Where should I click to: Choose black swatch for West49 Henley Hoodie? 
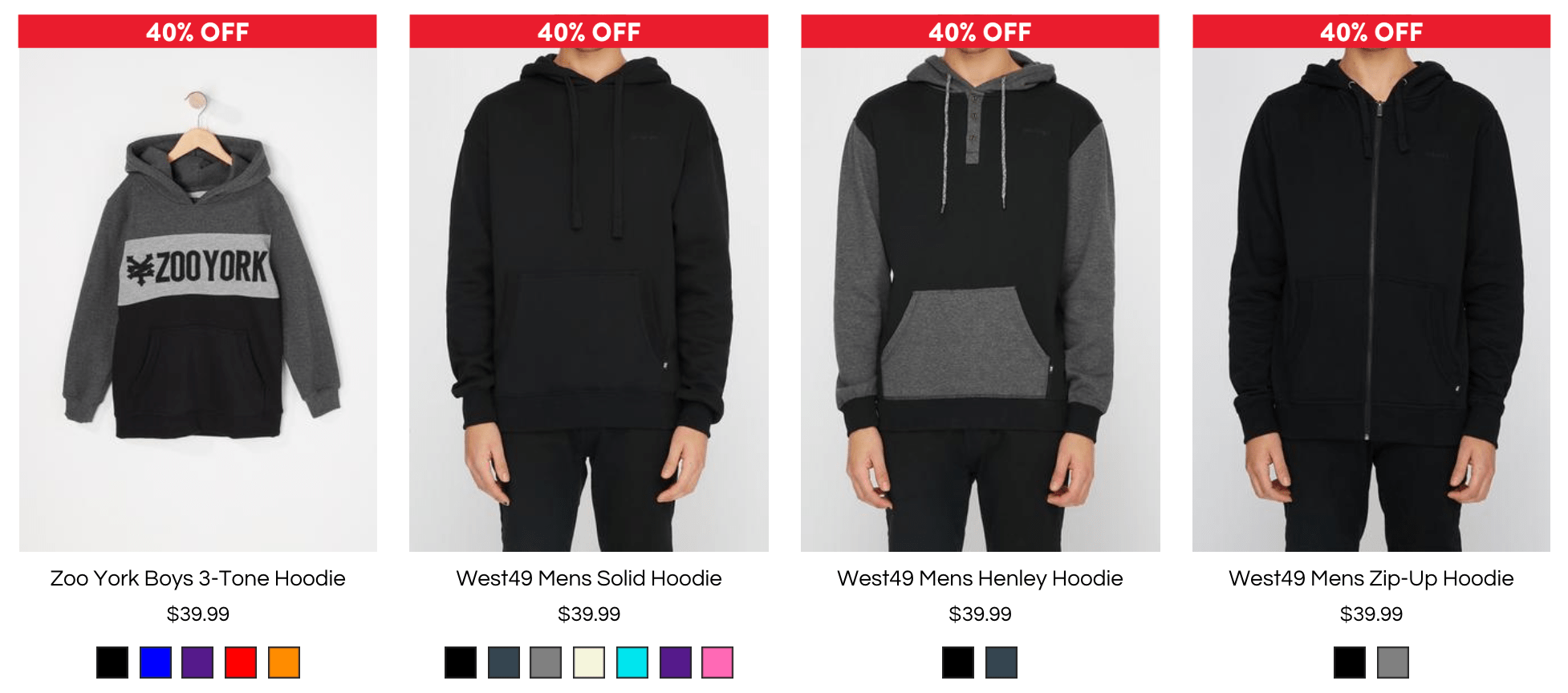click(958, 663)
